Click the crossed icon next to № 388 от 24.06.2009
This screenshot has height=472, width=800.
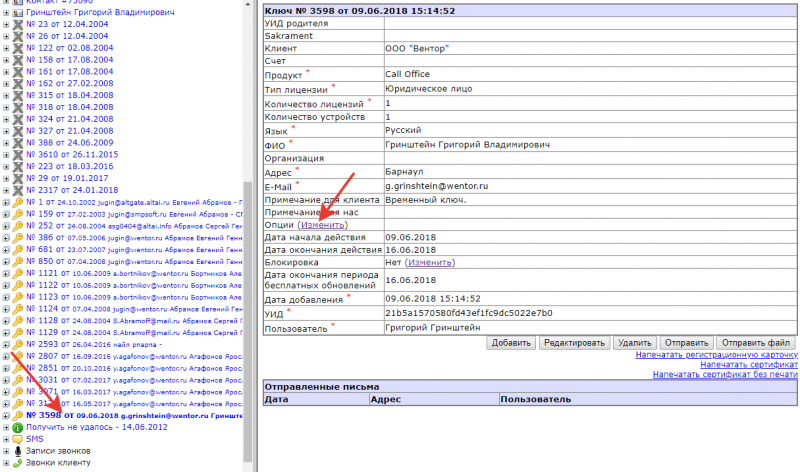click(x=18, y=142)
